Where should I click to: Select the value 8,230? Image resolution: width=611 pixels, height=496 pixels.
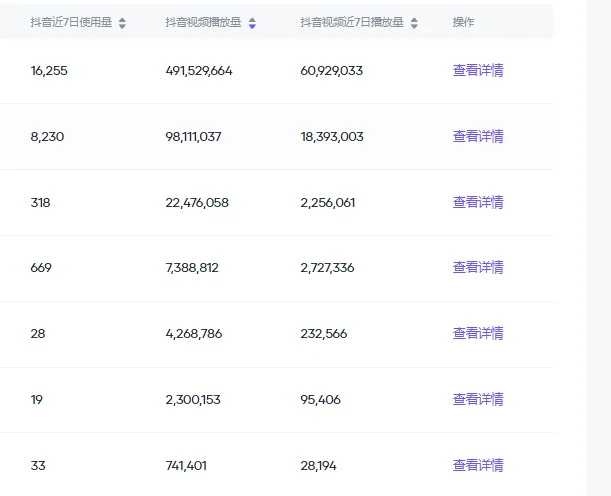[x=47, y=137]
